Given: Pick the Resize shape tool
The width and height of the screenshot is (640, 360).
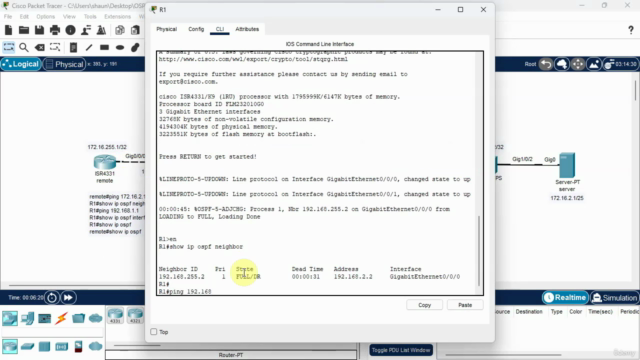Looking at the screenshot, I should pyautogui.click(x=55, y=47).
